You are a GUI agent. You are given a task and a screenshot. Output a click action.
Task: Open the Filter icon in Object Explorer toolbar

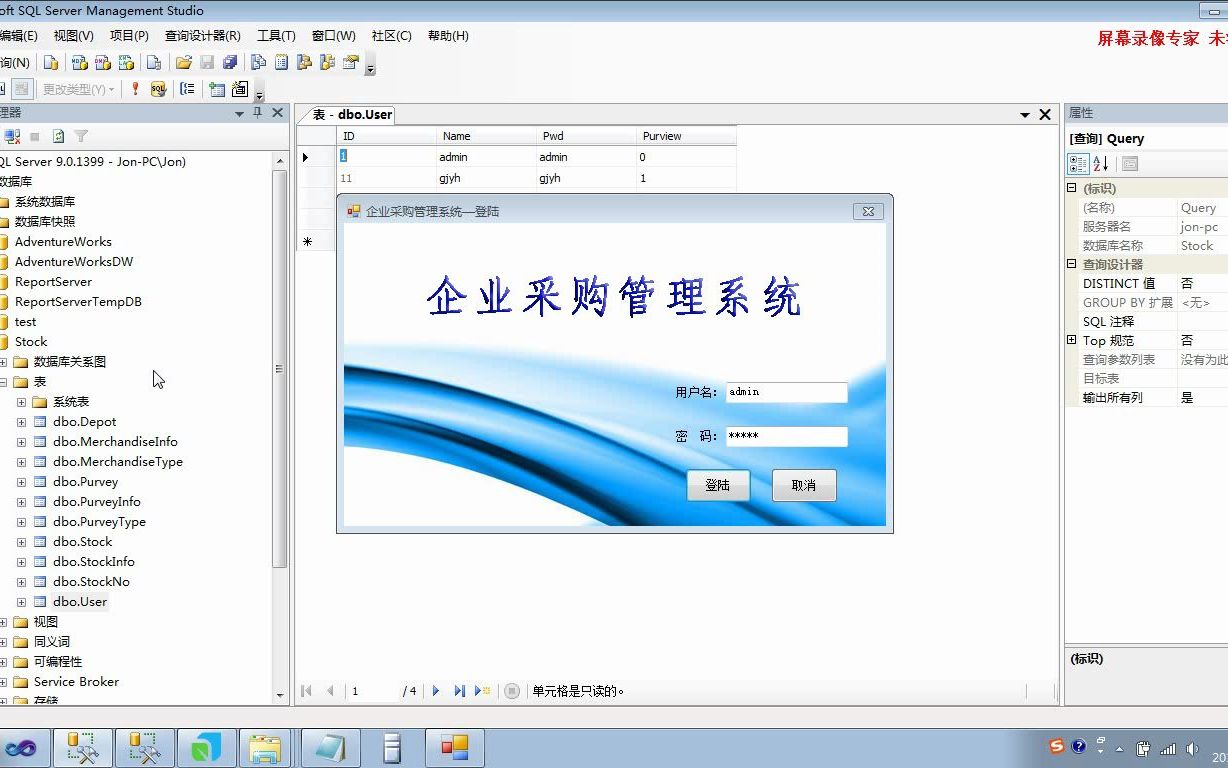pos(80,136)
